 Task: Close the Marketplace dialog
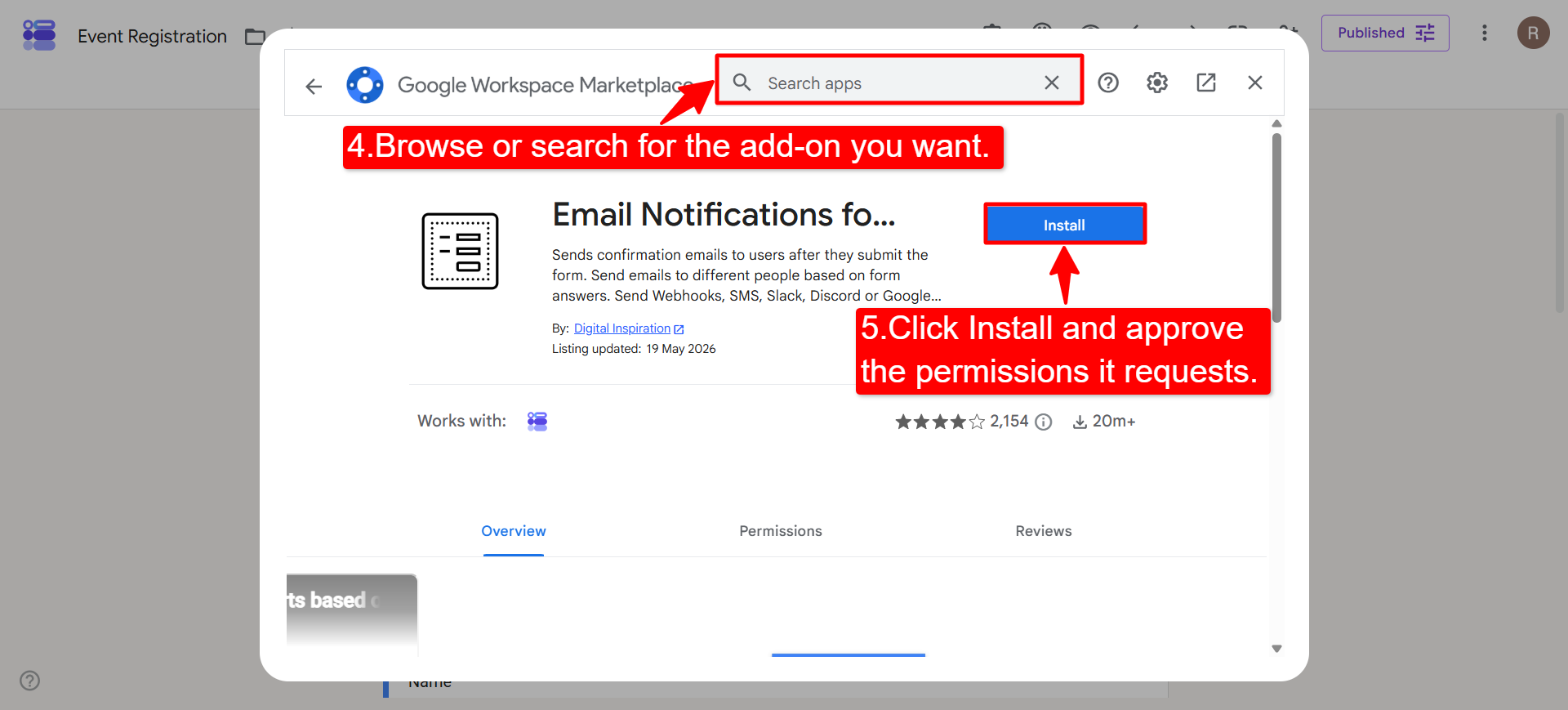[x=1255, y=83]
